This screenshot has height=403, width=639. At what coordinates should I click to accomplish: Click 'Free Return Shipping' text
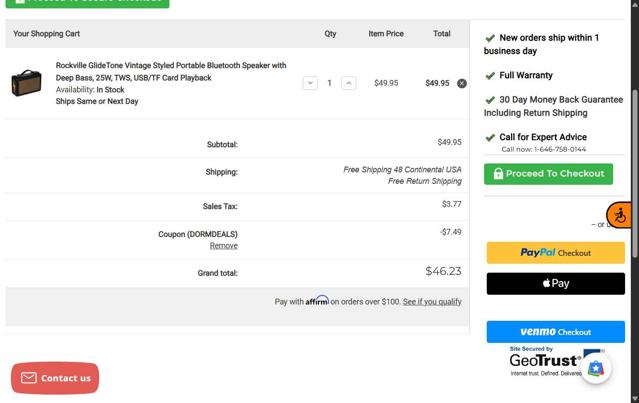(425, 181)
